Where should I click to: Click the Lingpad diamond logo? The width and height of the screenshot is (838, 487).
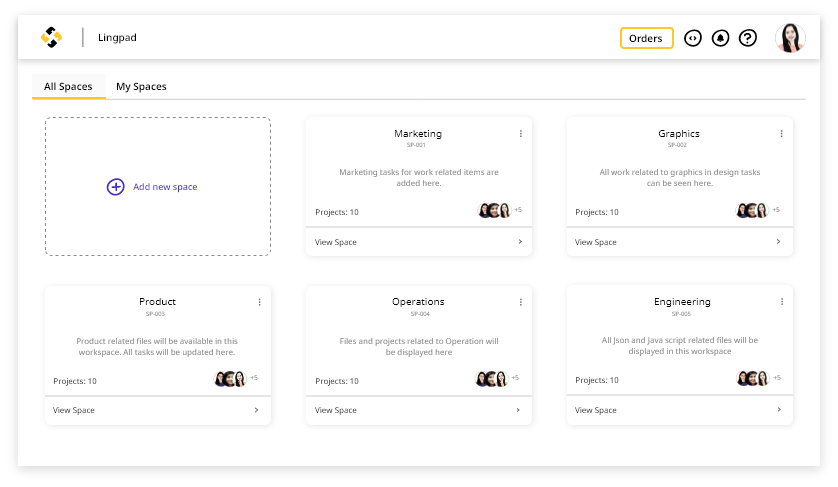pos(51,37)
